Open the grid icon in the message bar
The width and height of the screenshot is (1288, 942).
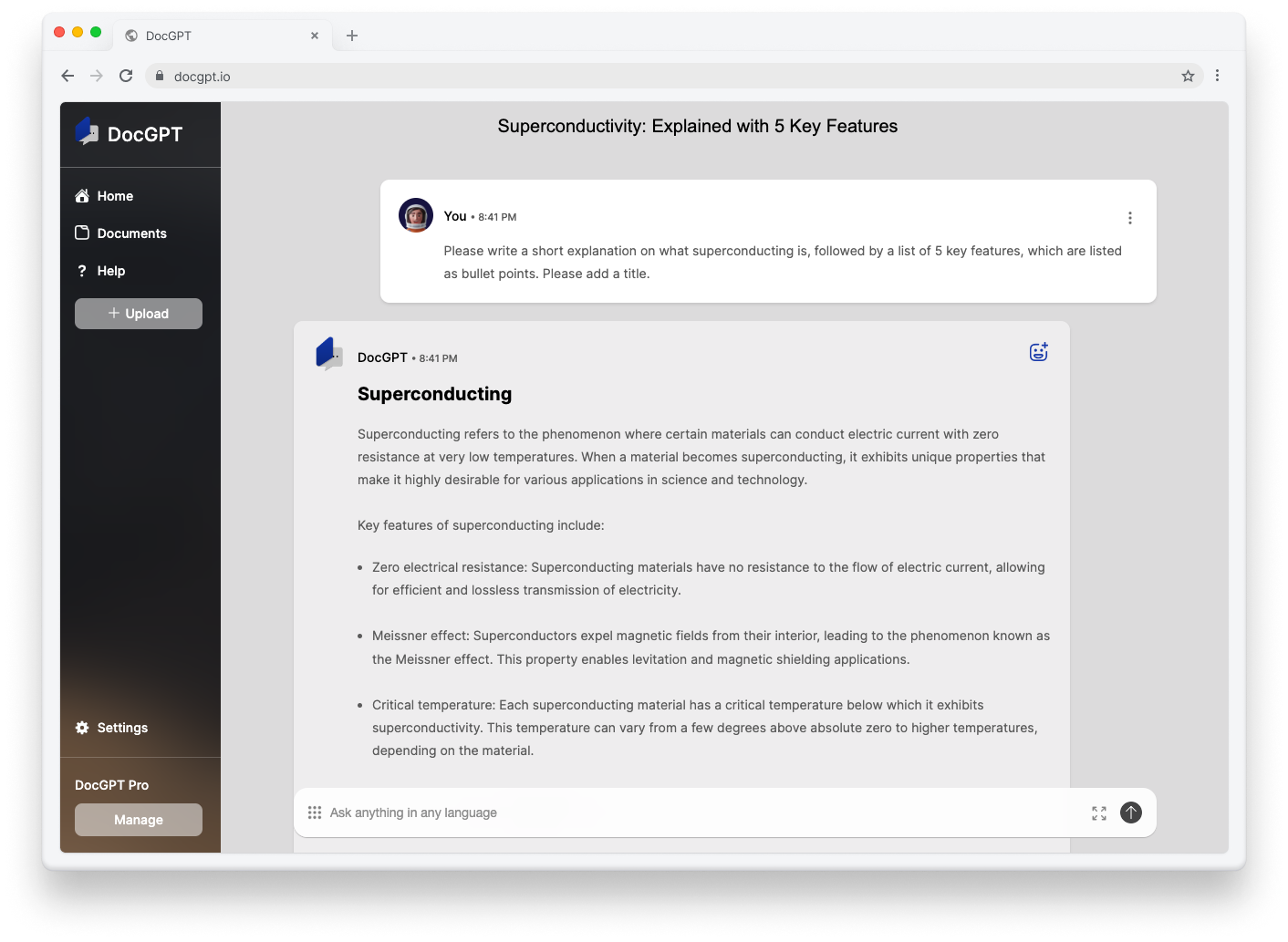(x=315, y=813)
